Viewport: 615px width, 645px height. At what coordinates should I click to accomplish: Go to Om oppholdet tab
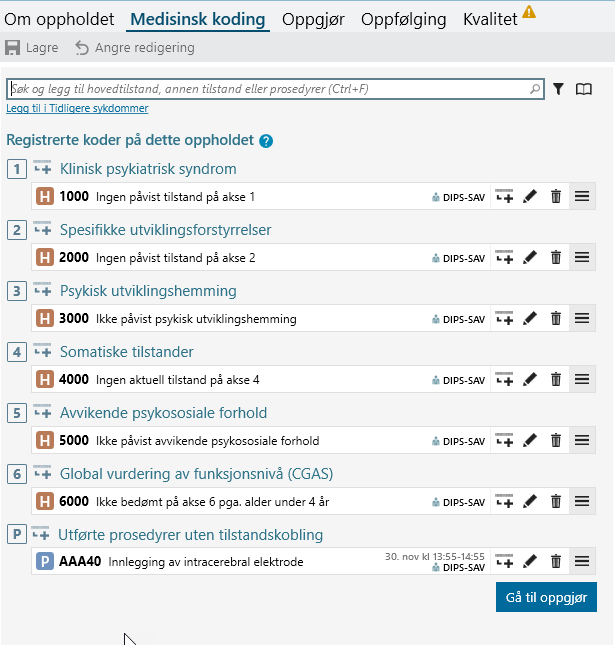[x=59, y=19]
